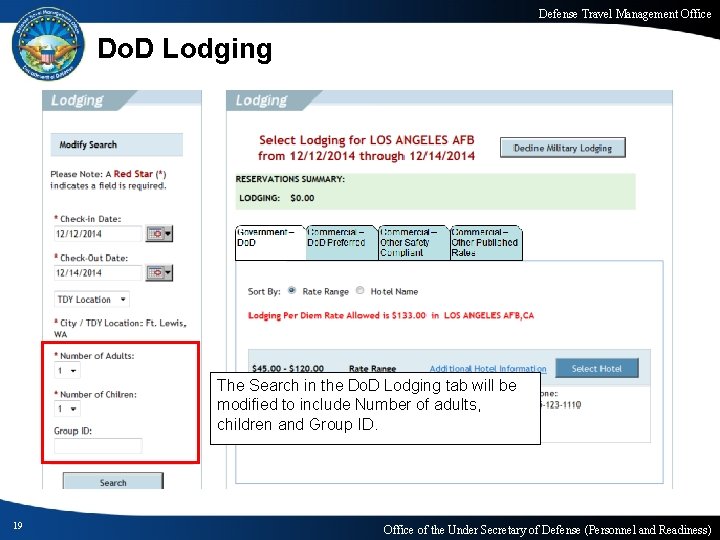Open the Commercial – Other Published Rates tab

pyautogui.click(x=486, y=243)
